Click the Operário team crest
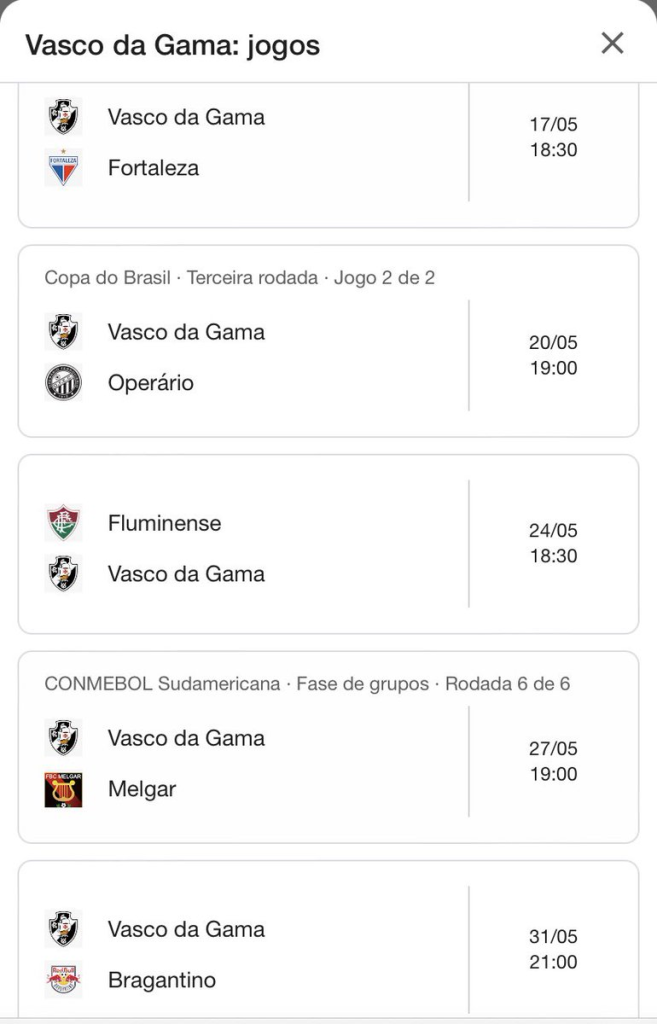Screen dimensions: 657x1024 [64, 383]
